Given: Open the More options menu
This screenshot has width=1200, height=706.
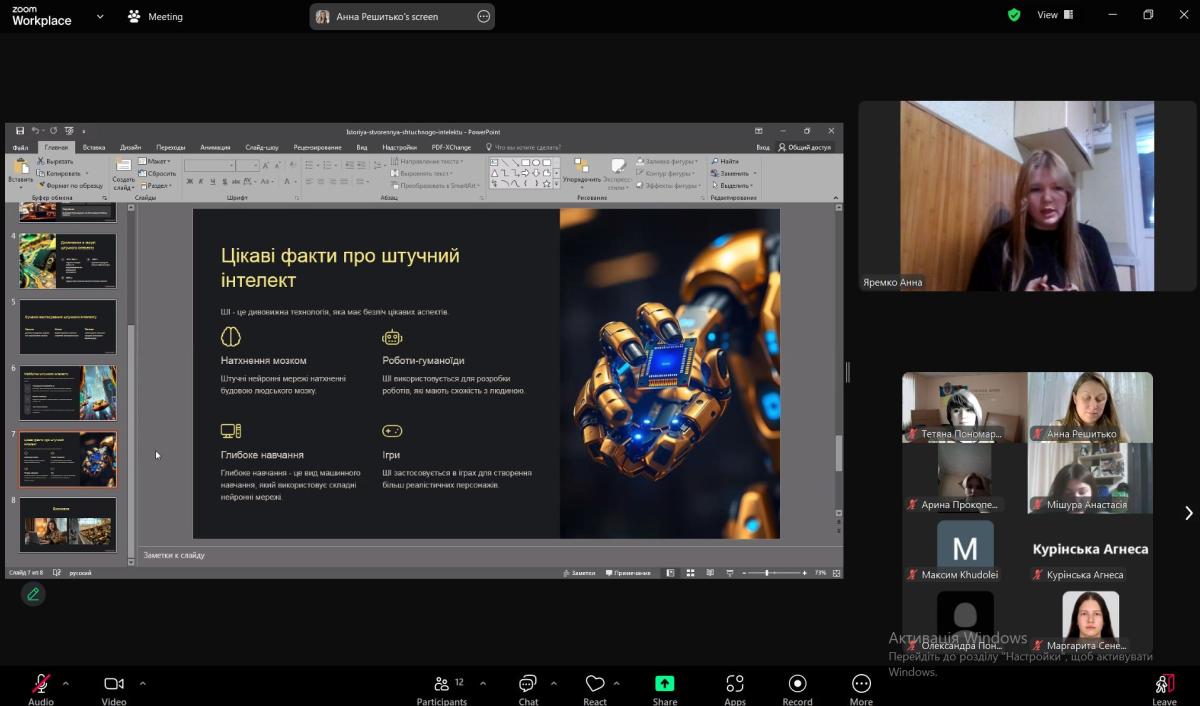Looking at the screenshot, I should (861, 686).
